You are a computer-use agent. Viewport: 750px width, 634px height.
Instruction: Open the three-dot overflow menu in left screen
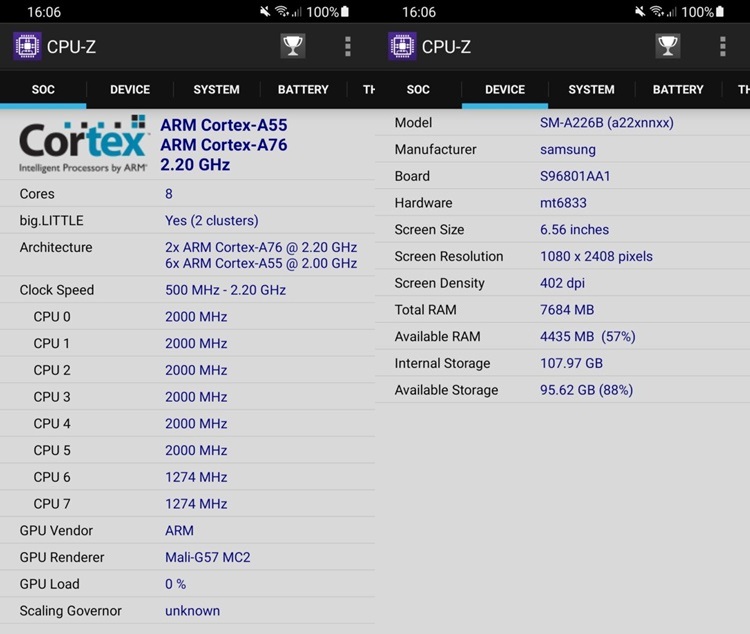[x=348, y=46]
